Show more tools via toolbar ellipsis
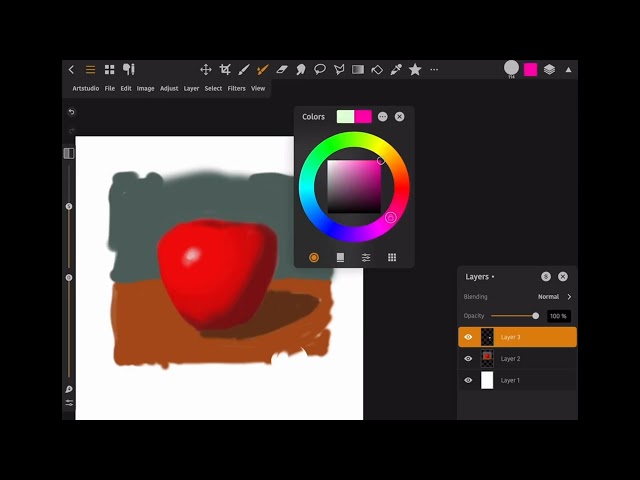 point(434,69)
